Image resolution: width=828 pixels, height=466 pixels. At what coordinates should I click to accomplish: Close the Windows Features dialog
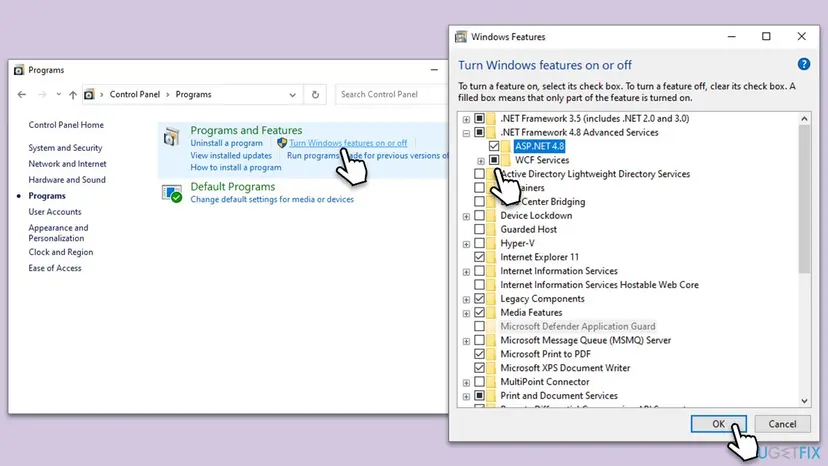[802, 36]
